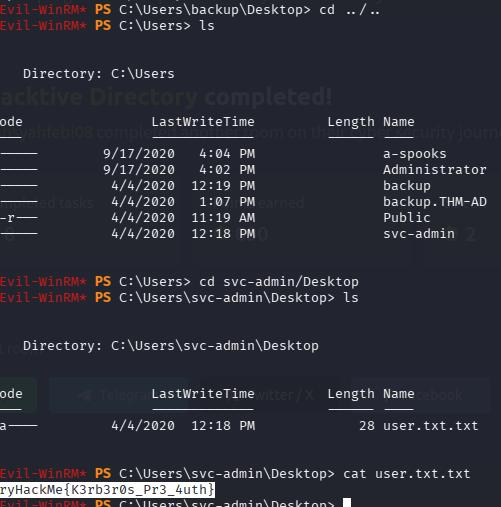Click the a-spooks directory name
The width and height of the screenshot is (501, 507).
click(x=415, y=154)
